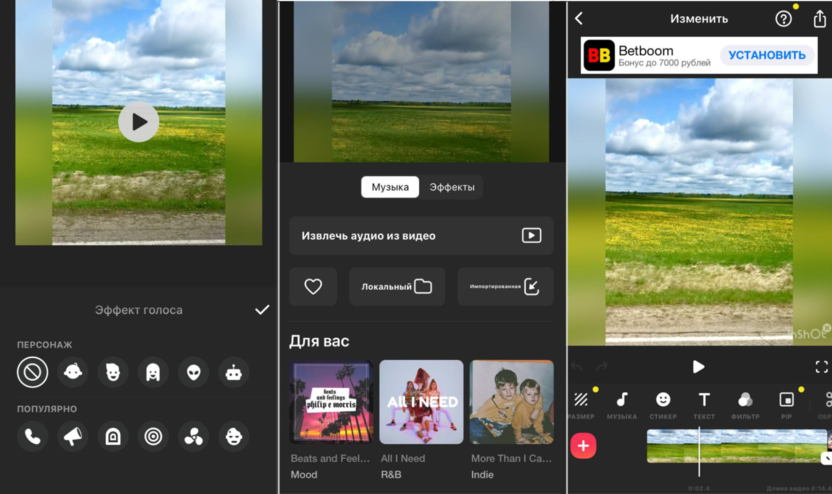This screenshot has width=832, height=494.
Task: Select the no-effect (none) voice option
Action: pyautogui.click(x=32, y=372)
